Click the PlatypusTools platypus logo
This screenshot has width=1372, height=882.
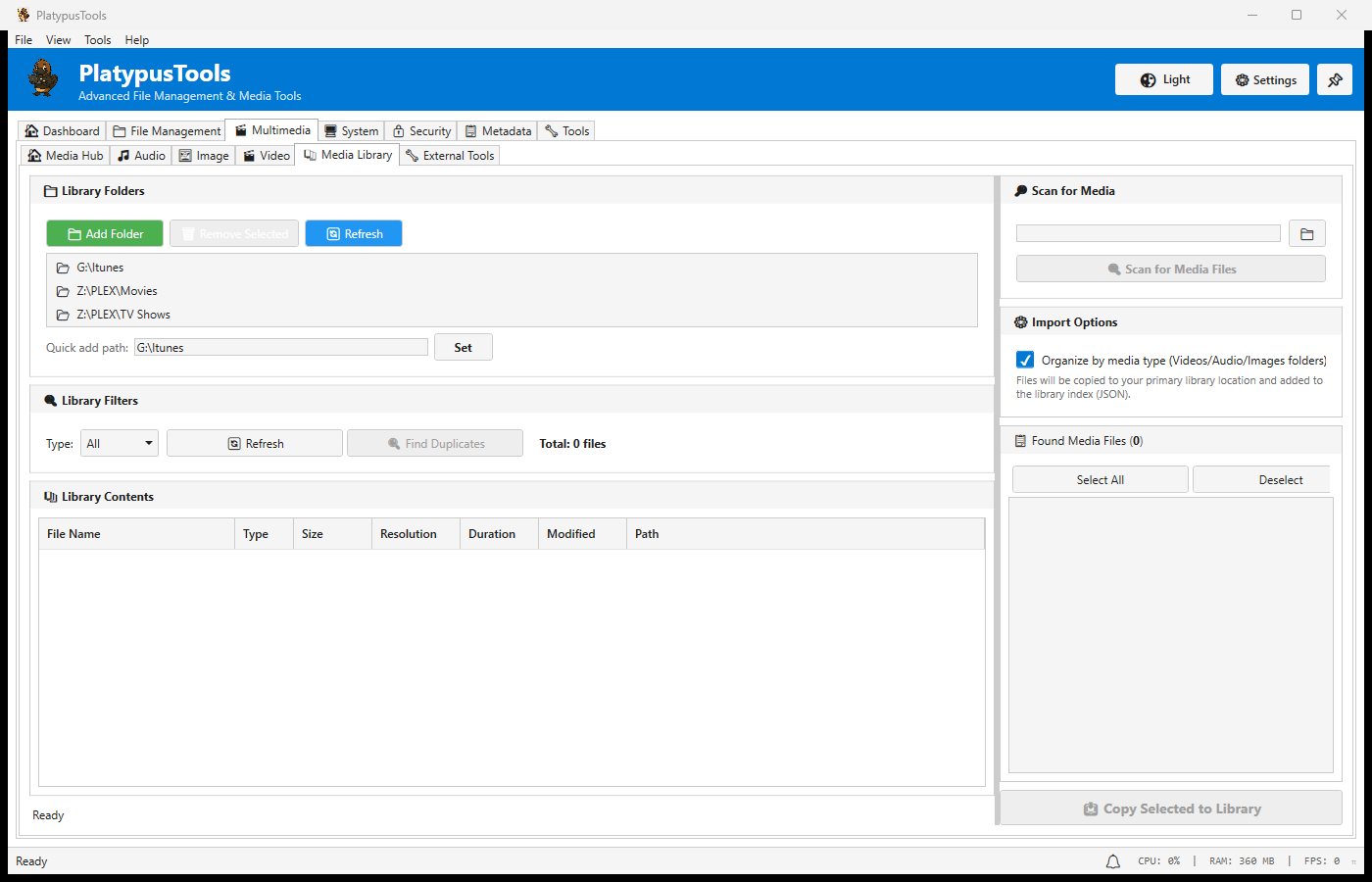click(43, 78)
